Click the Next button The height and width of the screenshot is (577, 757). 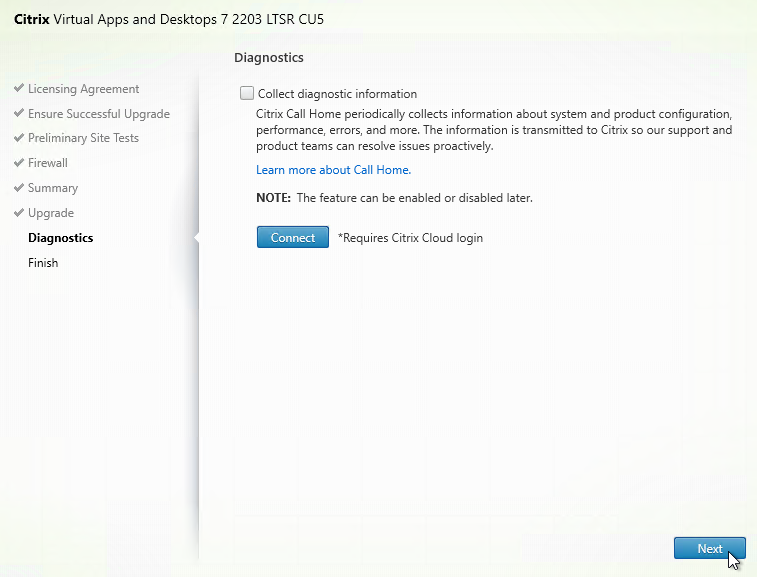point(710,549)
